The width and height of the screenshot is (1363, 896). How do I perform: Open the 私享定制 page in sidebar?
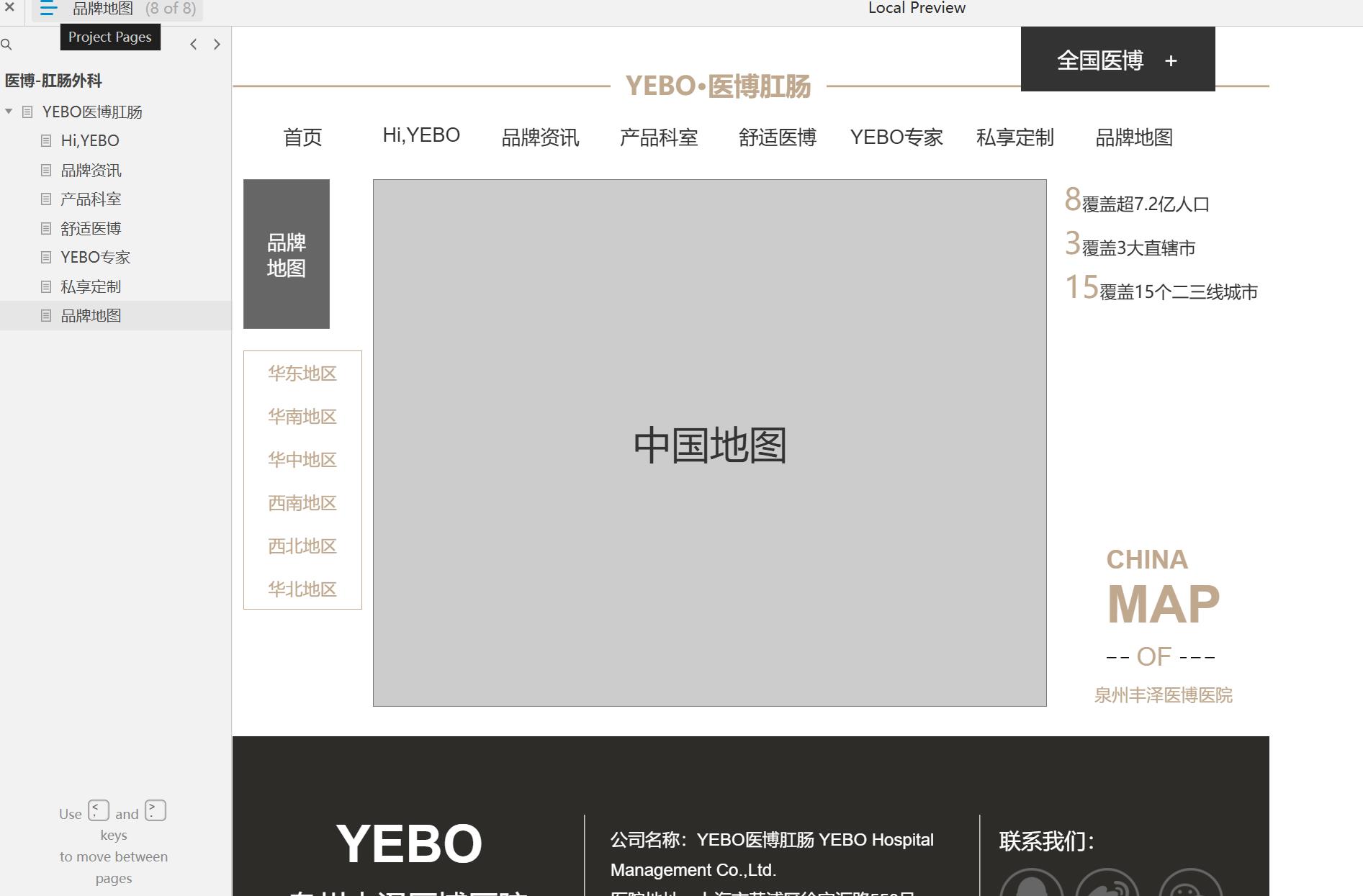(91, 287)
